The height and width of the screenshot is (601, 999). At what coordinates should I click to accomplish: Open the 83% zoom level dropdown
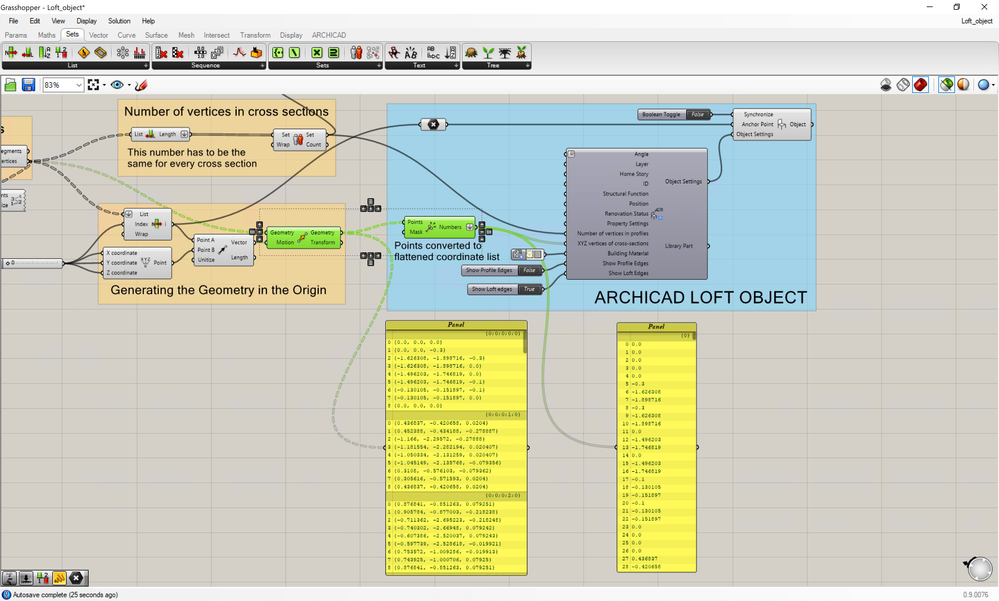(78, 85)
